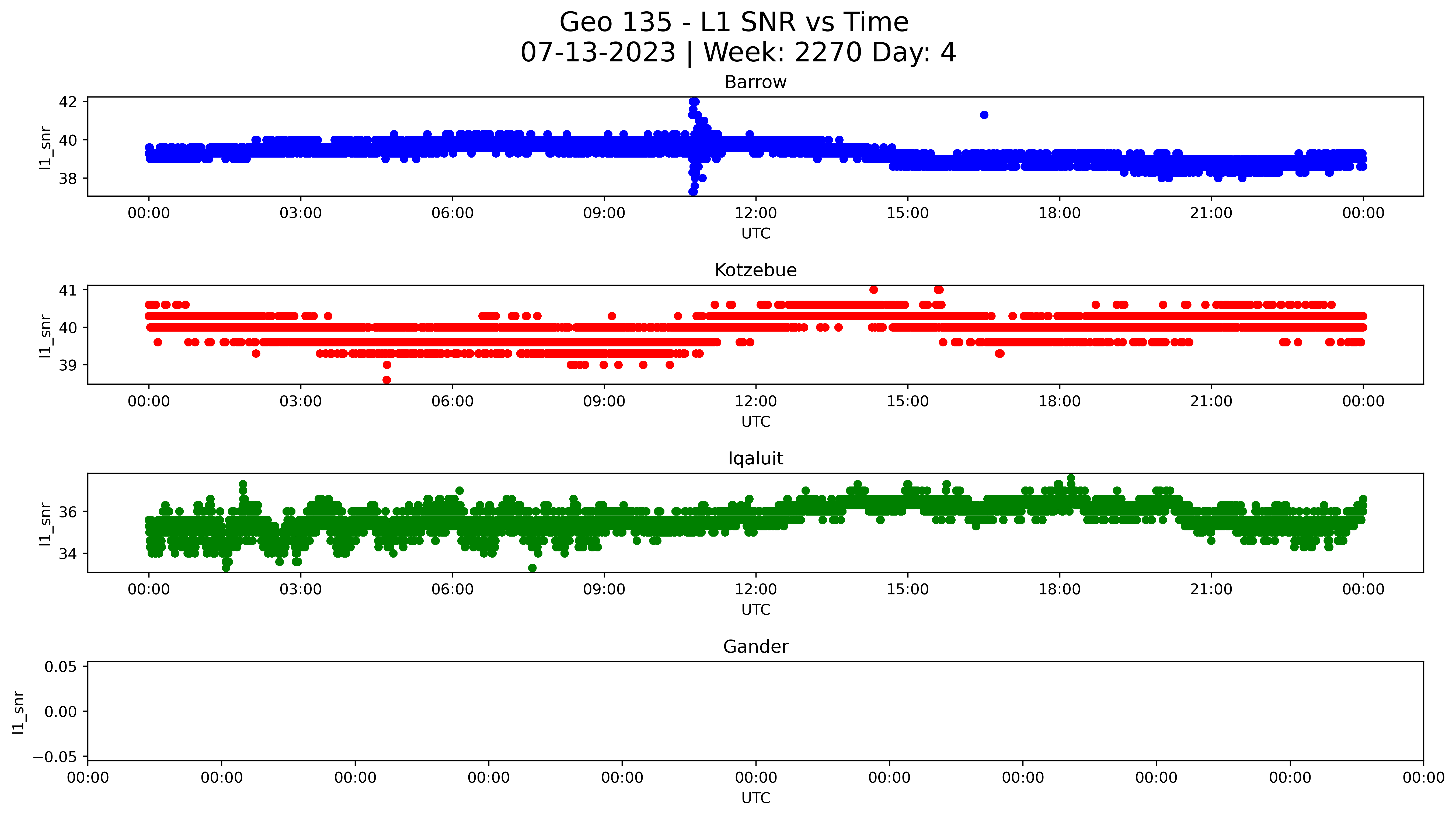Click the '07-13-2023 | Week: 2270 Day: 4' subtitle

tap(738, 53)
